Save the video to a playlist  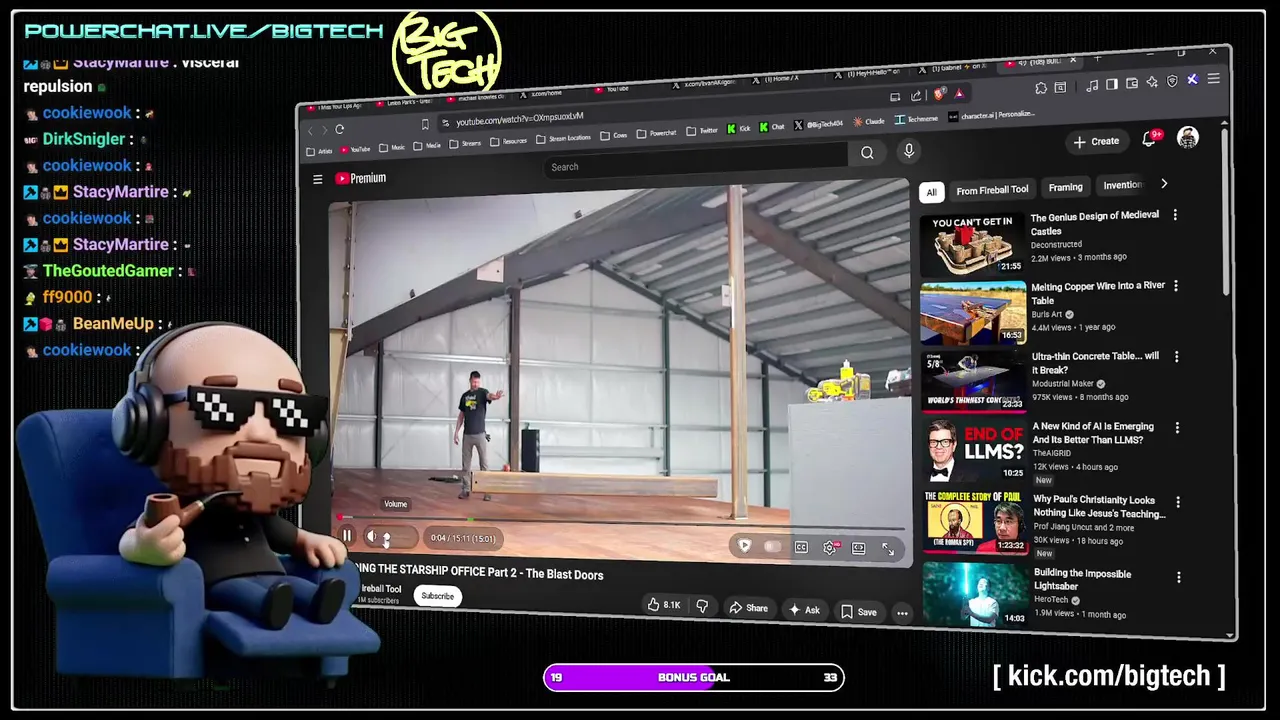[859, 611]
